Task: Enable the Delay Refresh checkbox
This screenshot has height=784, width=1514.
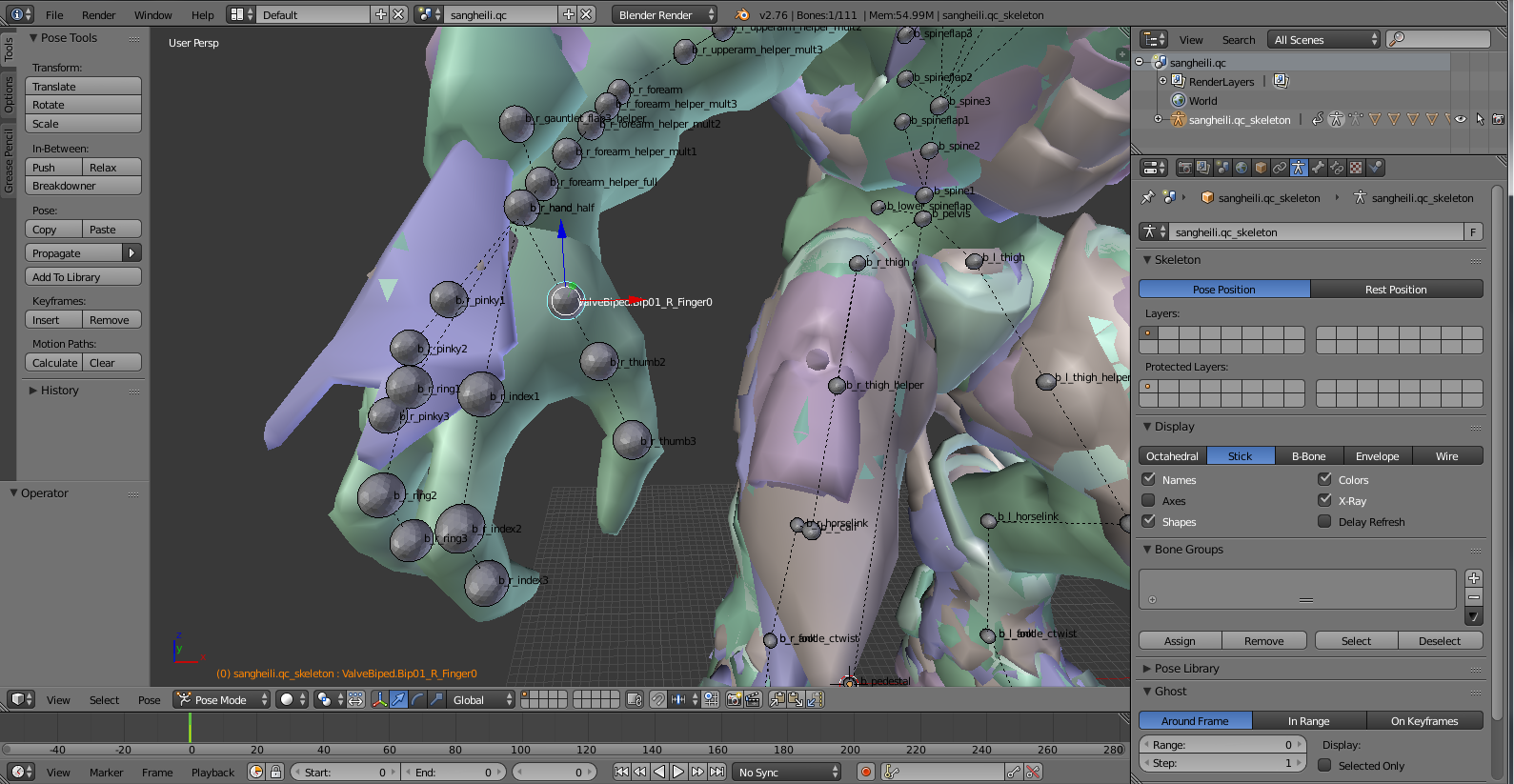Action: point(1324,521)
